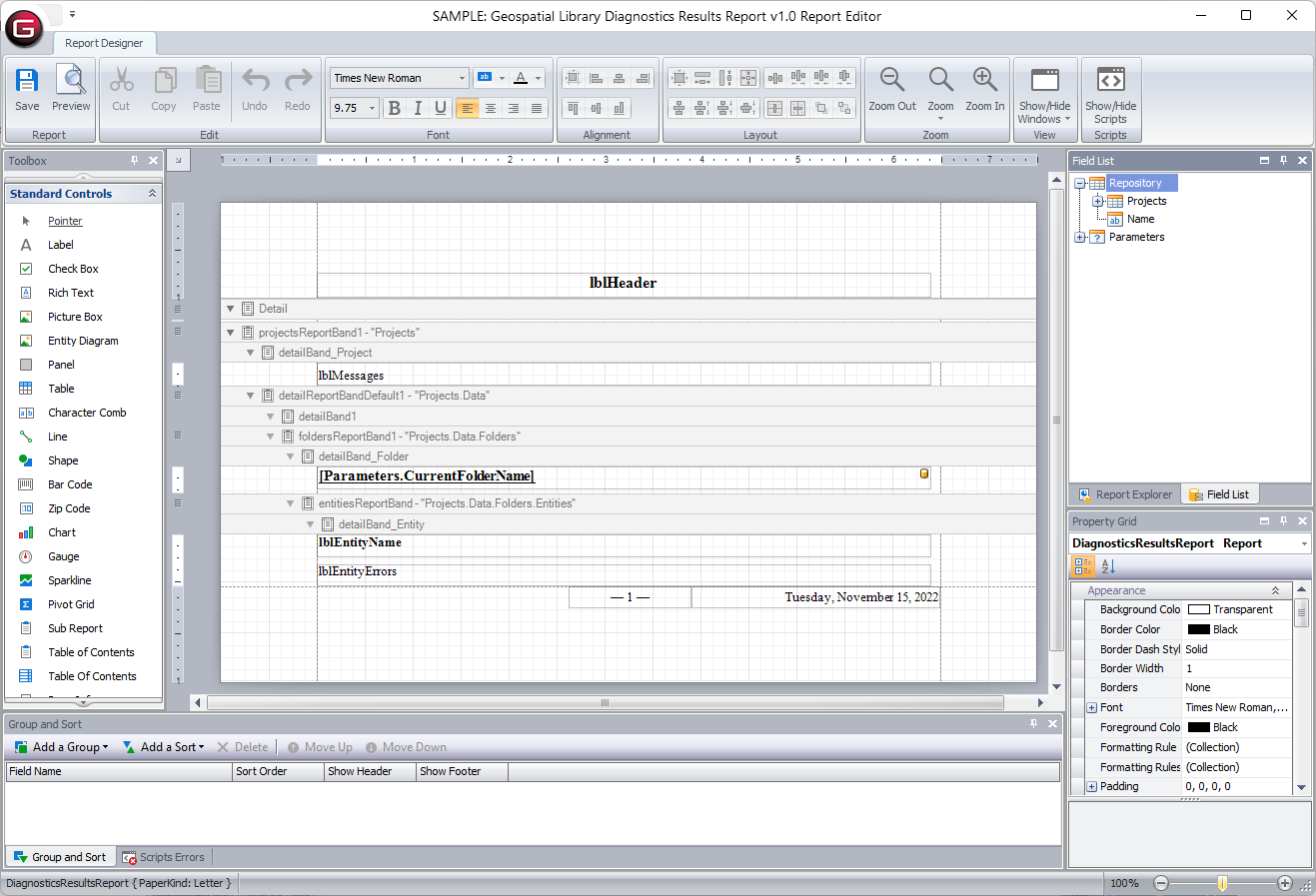Click the Add a Sort button

163,747
